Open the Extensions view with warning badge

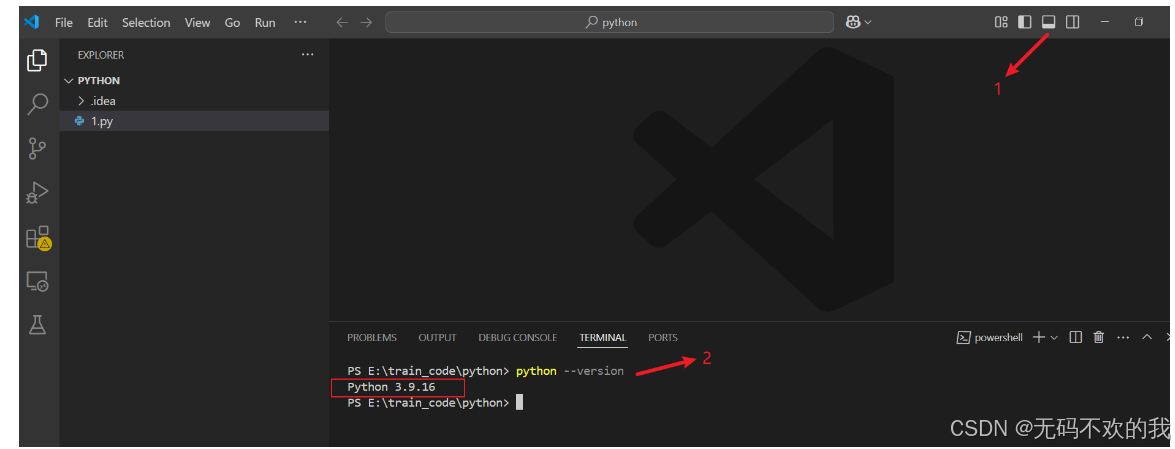tap(37, 238)
